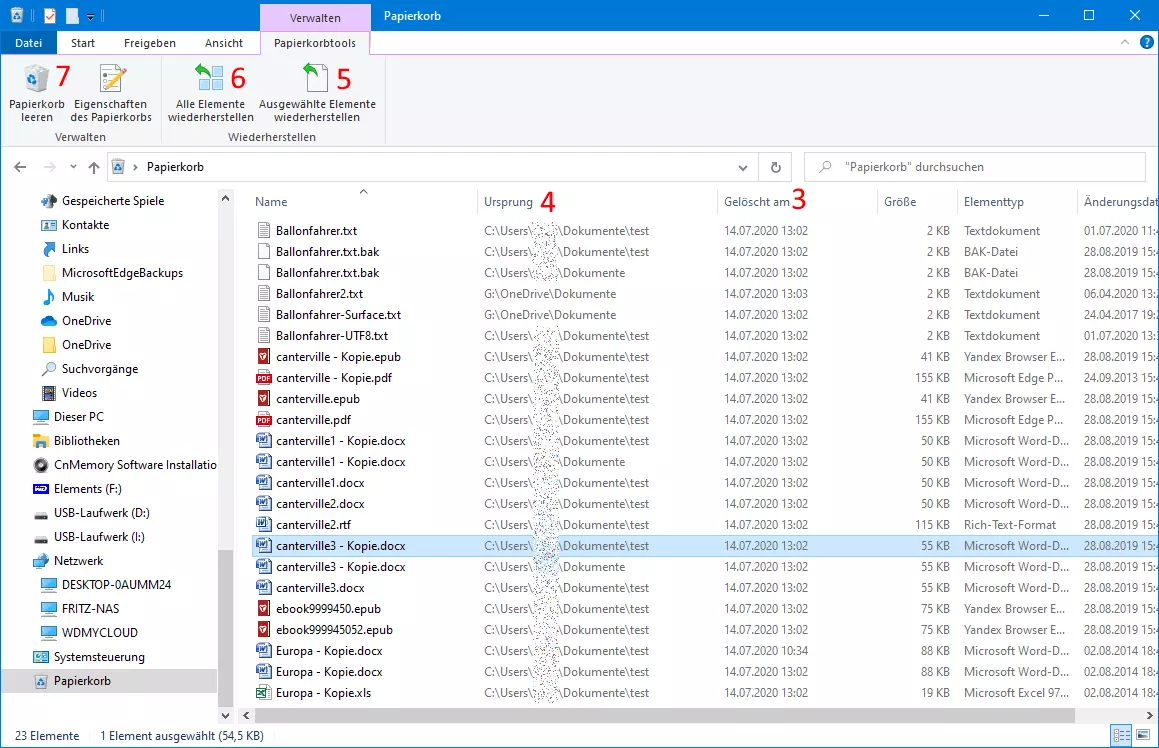The image size is (1159, 748).
Task: Click sidebar scrollbar up arrow
Action: click(x=225, y=198)
